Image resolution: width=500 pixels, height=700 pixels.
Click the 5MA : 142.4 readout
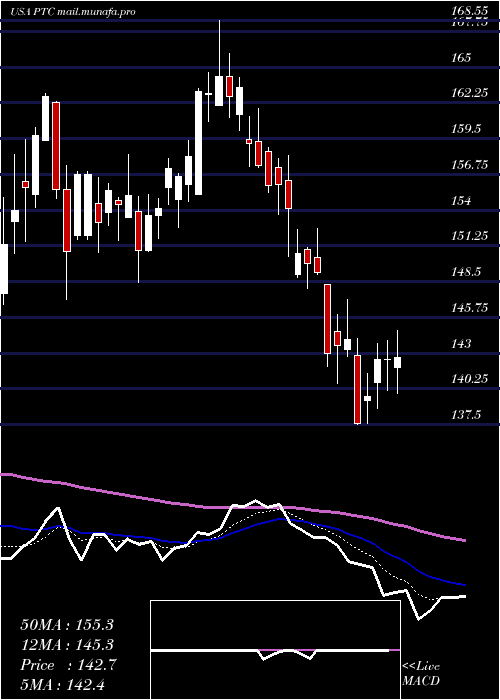[62, 684]
